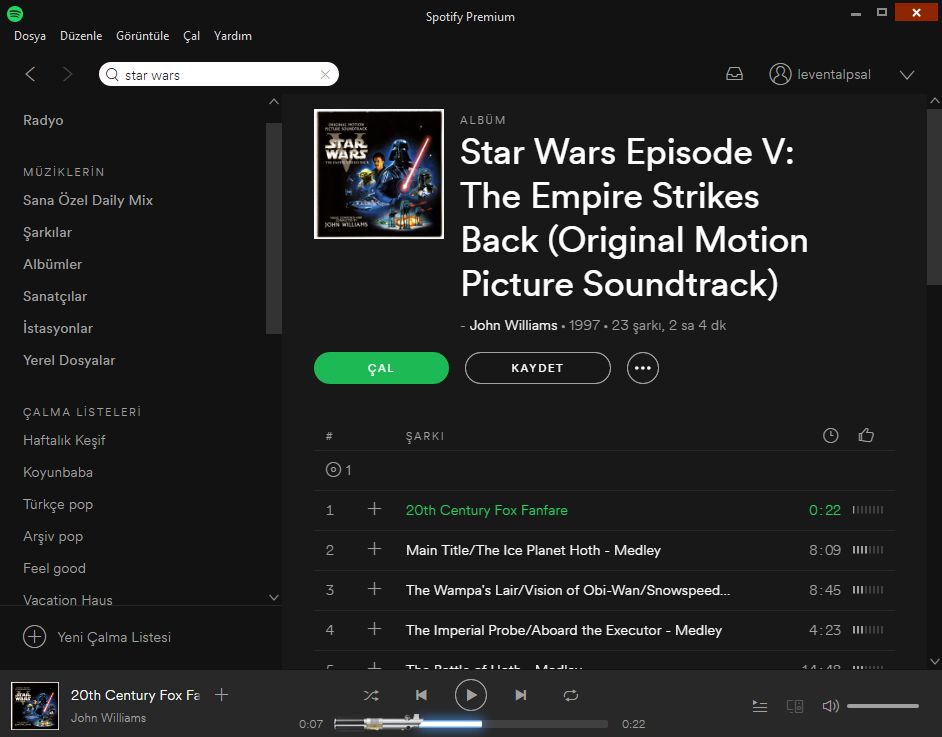The height and width of the screenshot is (737, 942).
Task: Adjust the volume slider
Action: (x=883, y=706)
